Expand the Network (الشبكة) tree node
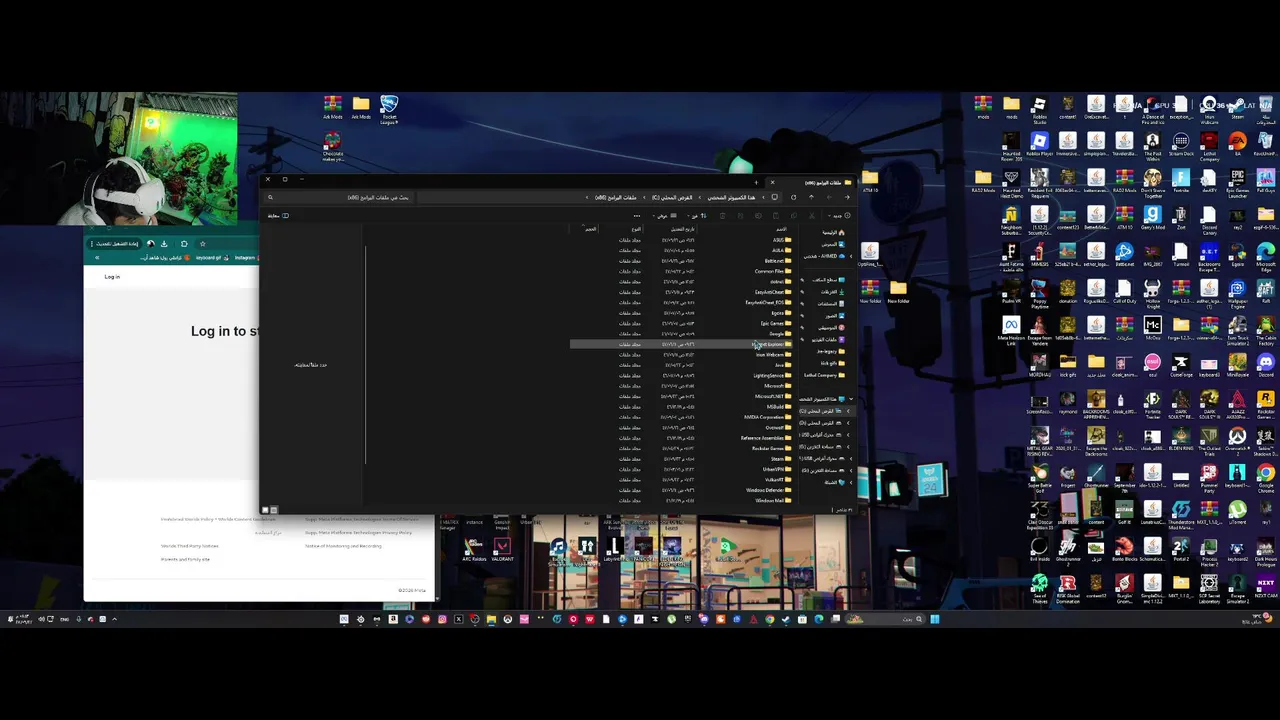Viewport: 1280px width, 720px height. [851, 482]
